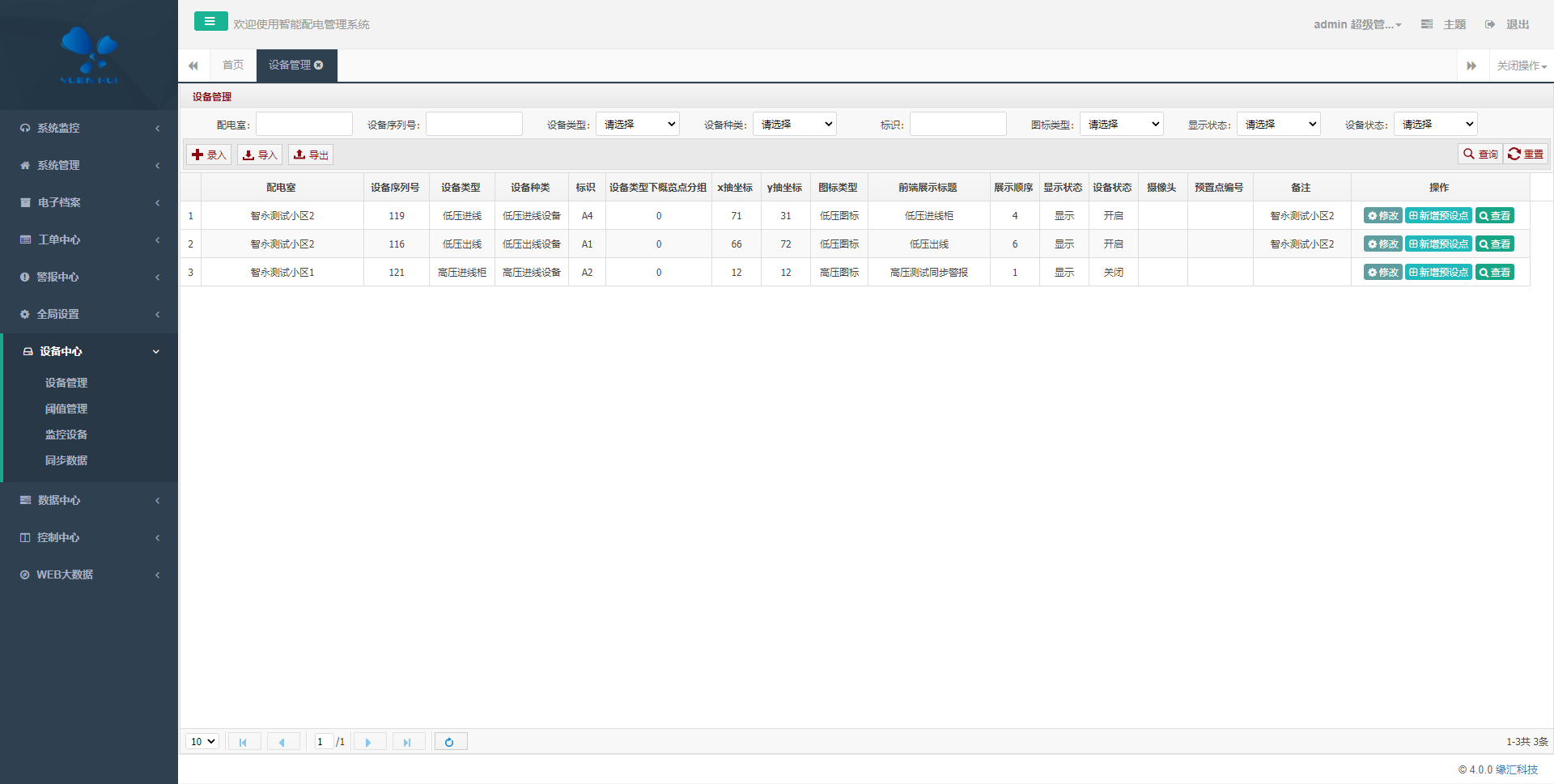Change the page size dropdown showing 10
Viewport: 1554px width, 784px height.
(202, 742)
